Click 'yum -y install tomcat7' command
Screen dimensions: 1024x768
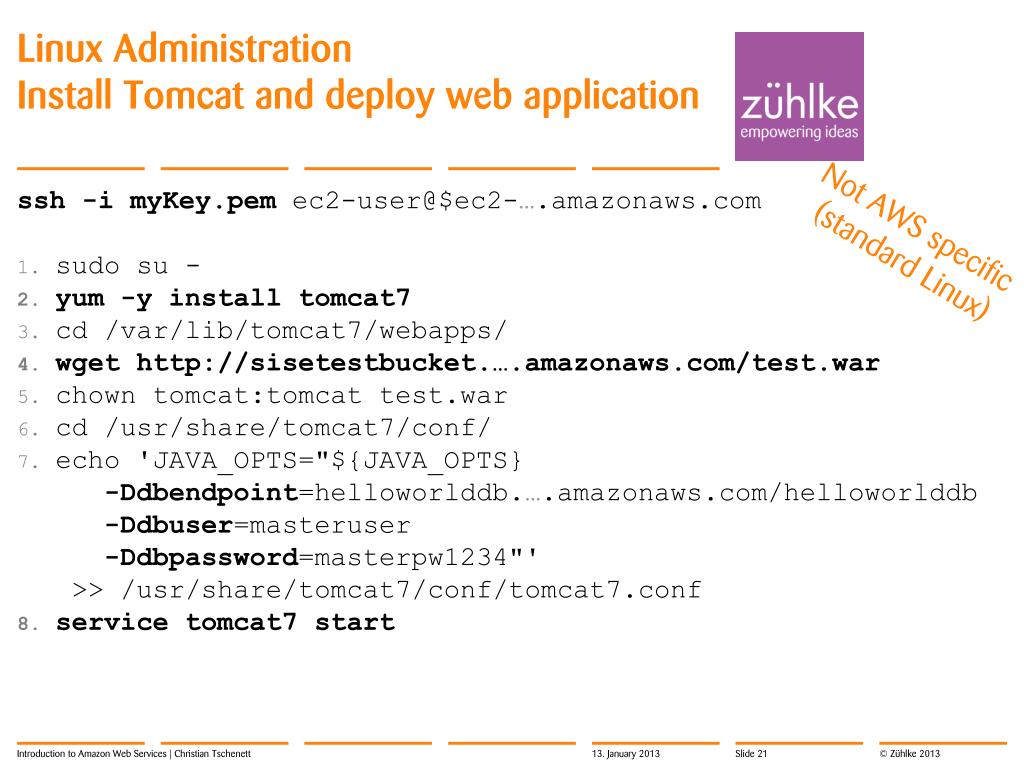232,299
